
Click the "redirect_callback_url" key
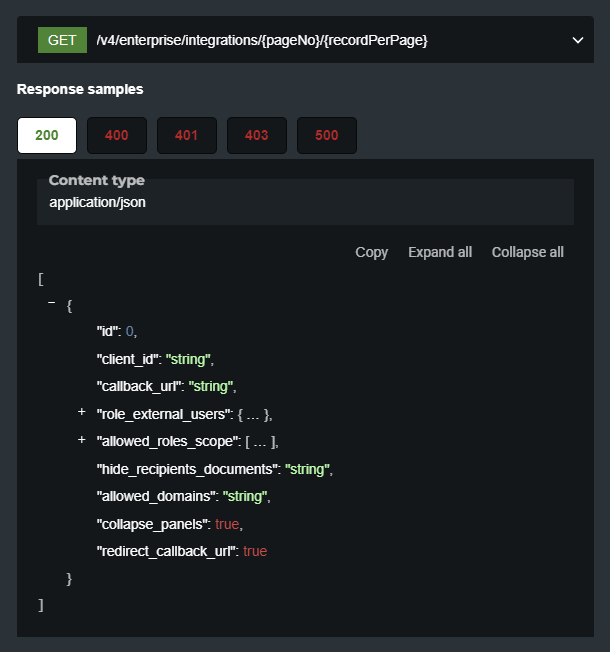click(165, 551)
